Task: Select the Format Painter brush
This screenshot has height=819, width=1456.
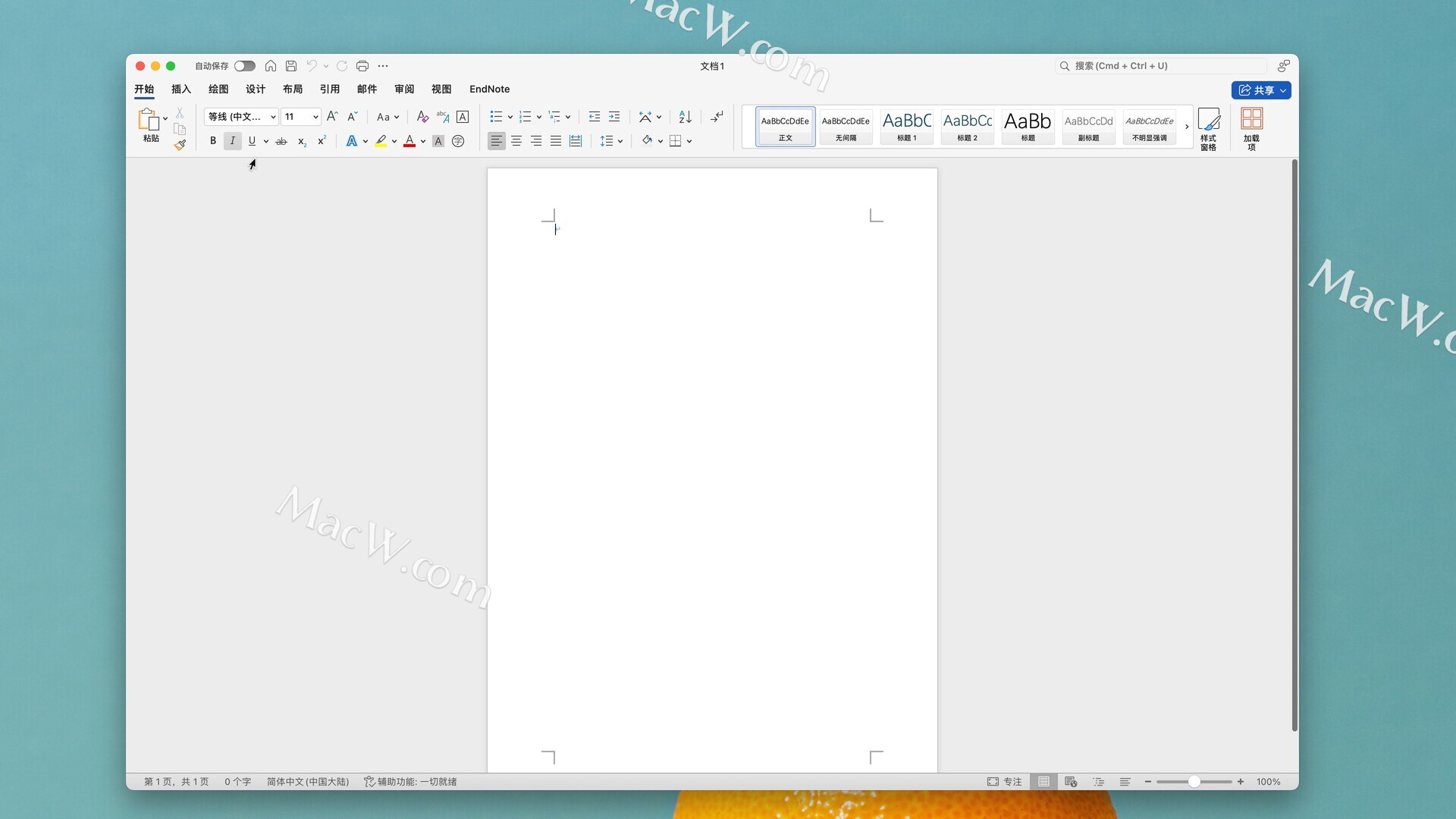Action: pos(180,145)
